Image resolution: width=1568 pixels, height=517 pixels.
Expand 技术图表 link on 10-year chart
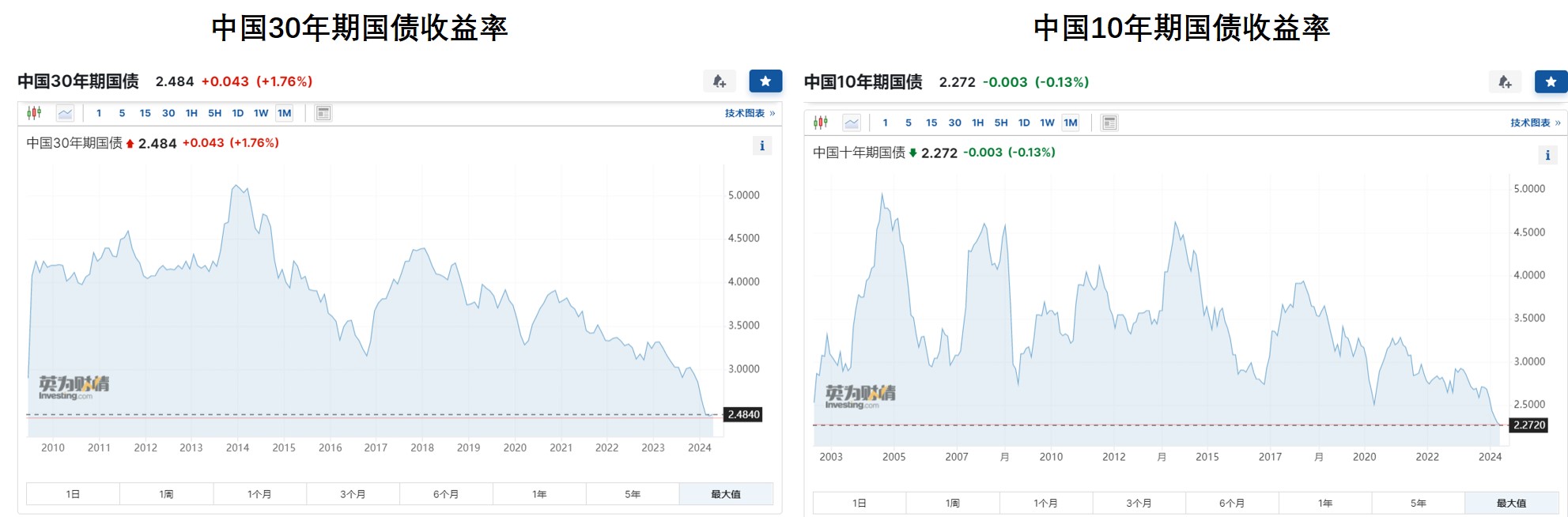tap(1535, 123)
